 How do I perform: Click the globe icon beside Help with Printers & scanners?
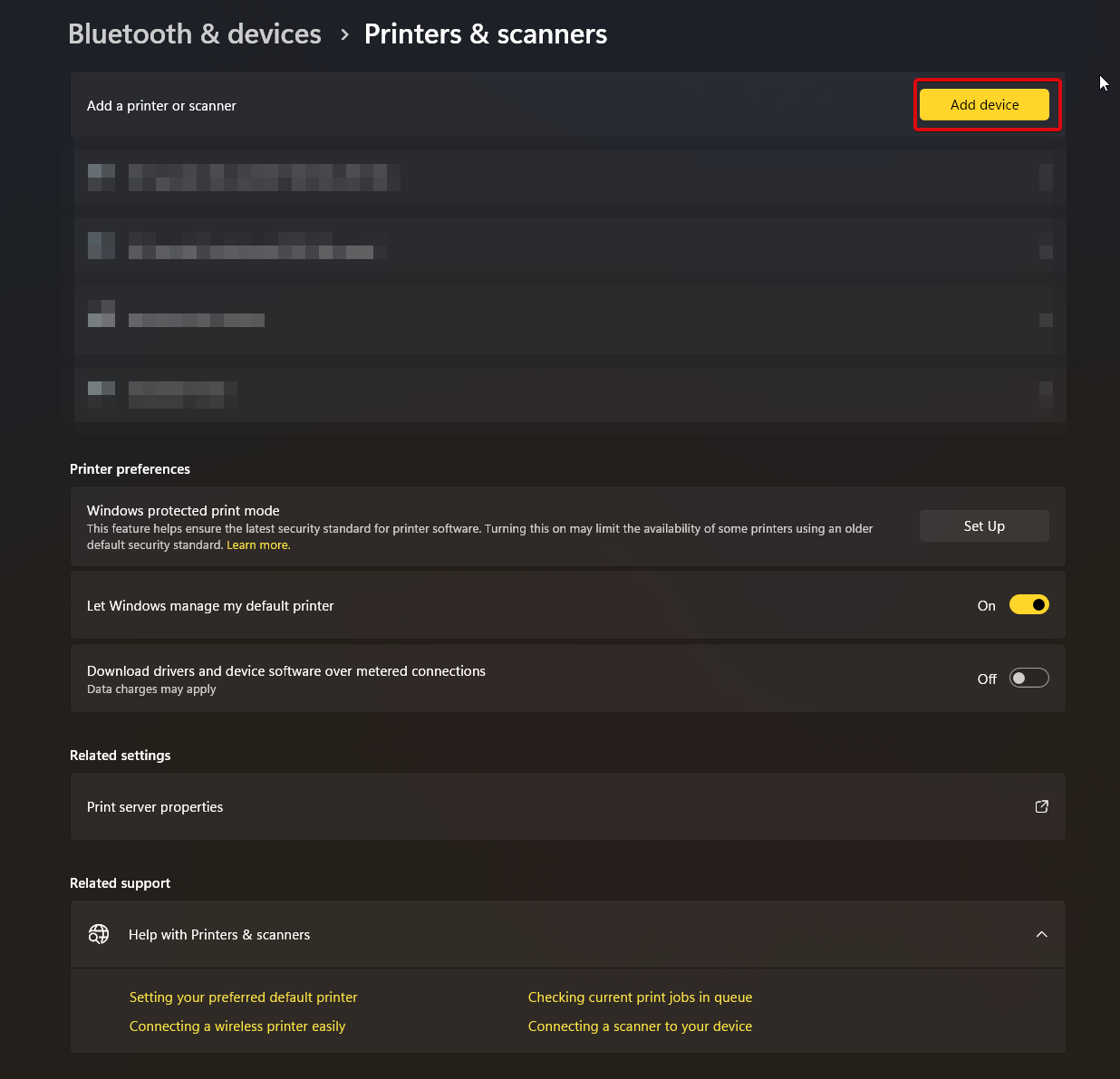pos(99,934)
